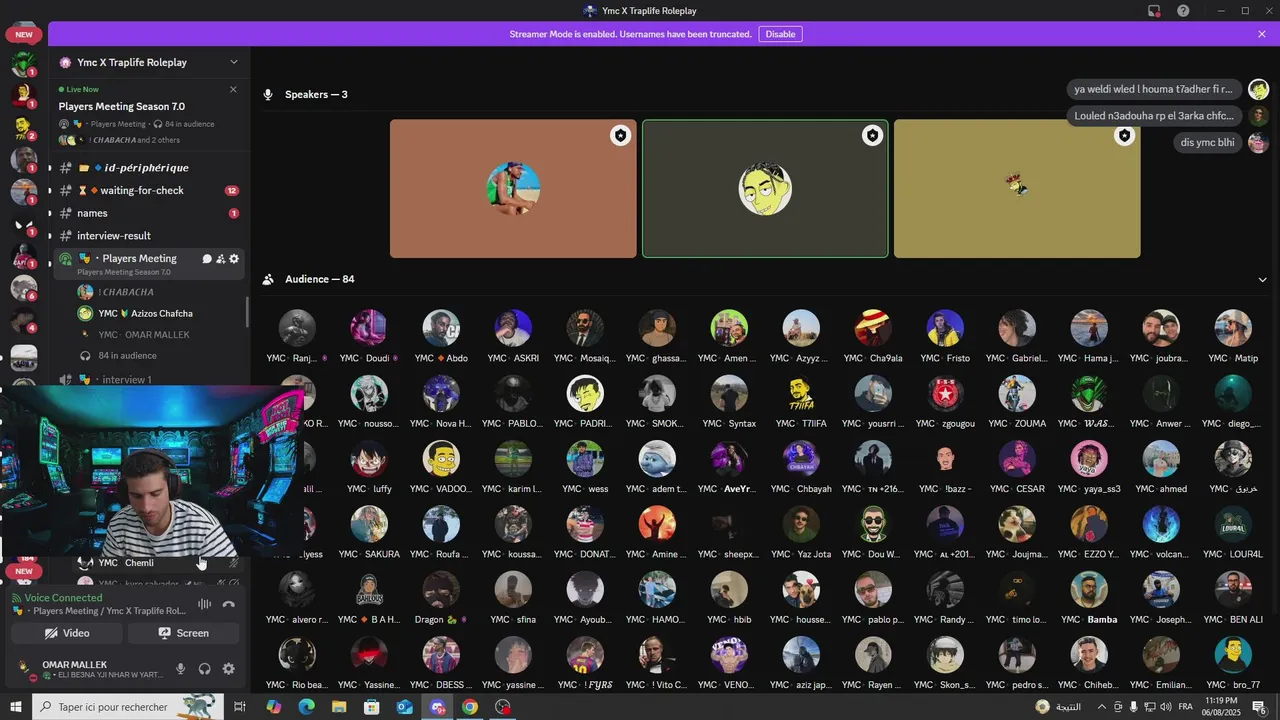The height and width of the screenshot is (720, 1280).
Task: Click the recording app icon in the taskbar
Action: coord(503,707)
